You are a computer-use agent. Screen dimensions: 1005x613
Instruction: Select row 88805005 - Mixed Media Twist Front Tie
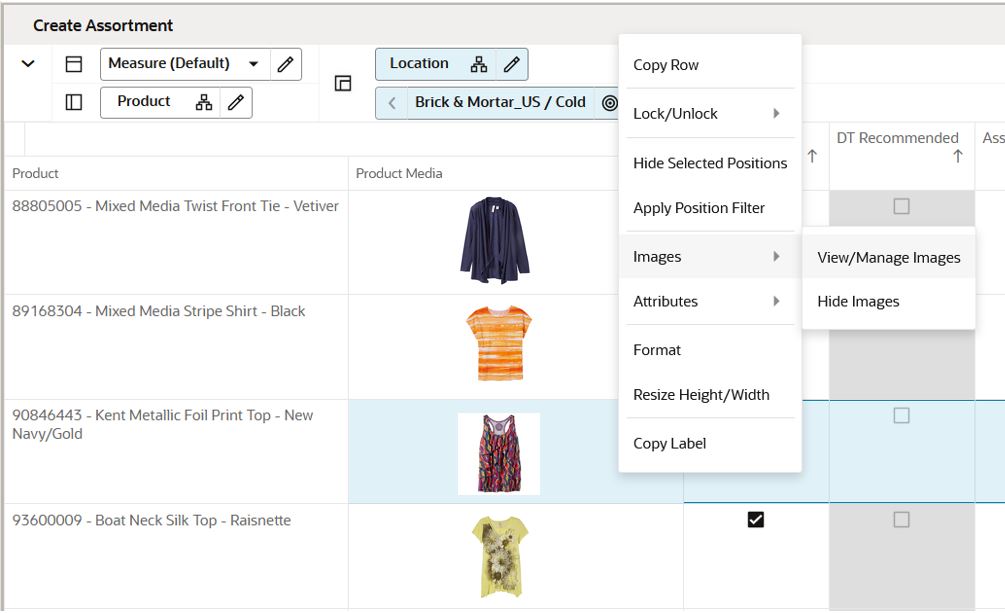point(175,206)
